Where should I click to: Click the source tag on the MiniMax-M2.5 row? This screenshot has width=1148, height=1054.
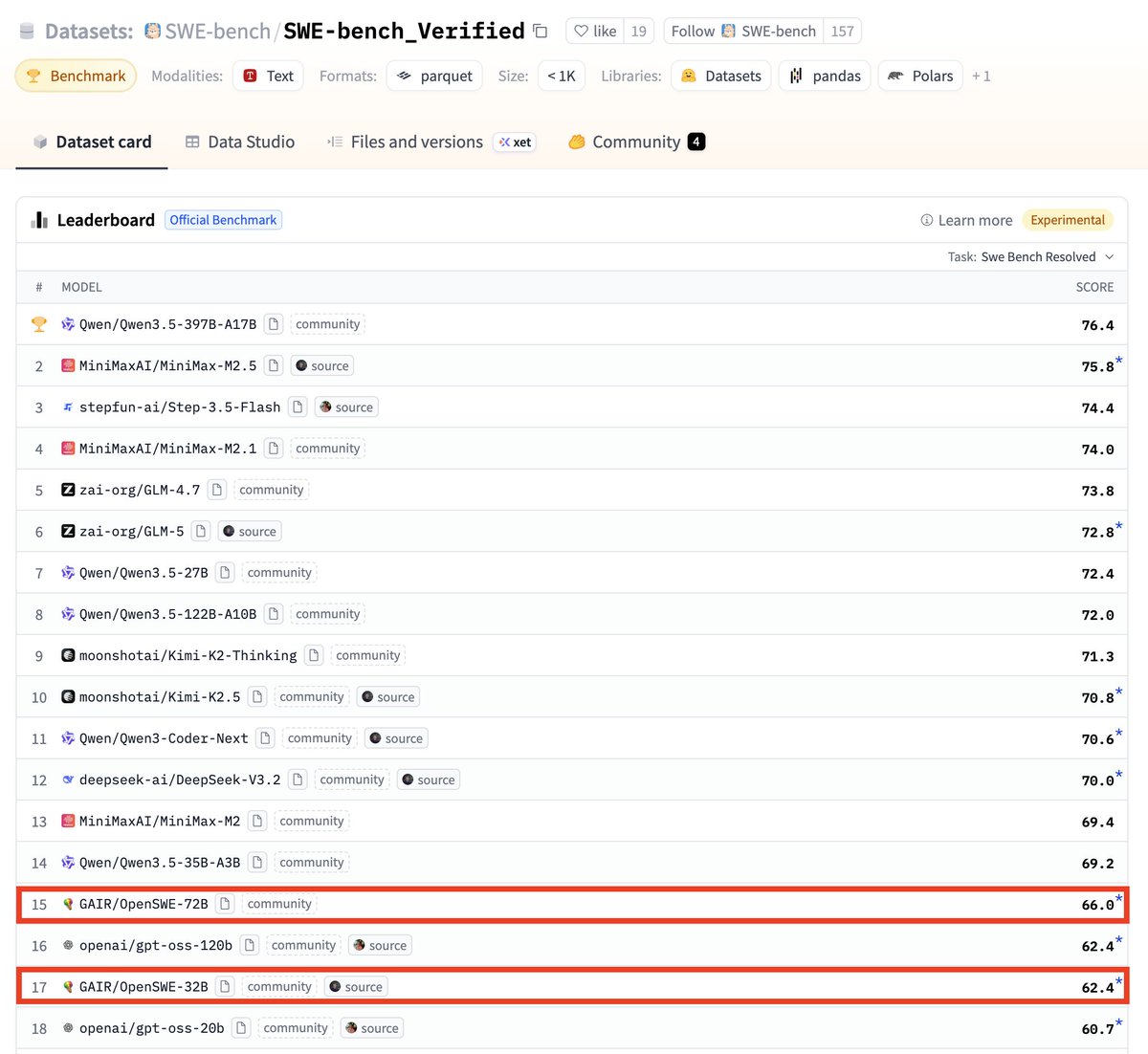[x=322, y=365]
